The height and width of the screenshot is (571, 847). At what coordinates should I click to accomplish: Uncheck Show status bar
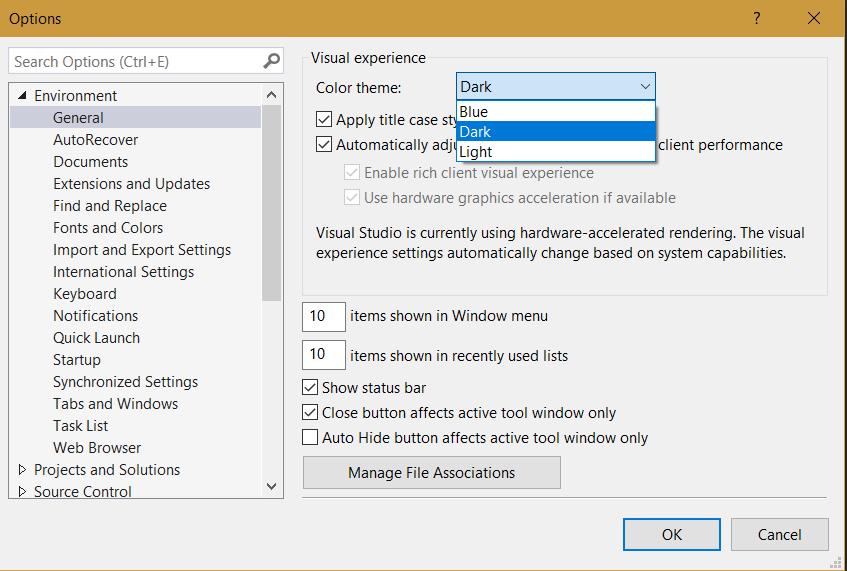310,387
